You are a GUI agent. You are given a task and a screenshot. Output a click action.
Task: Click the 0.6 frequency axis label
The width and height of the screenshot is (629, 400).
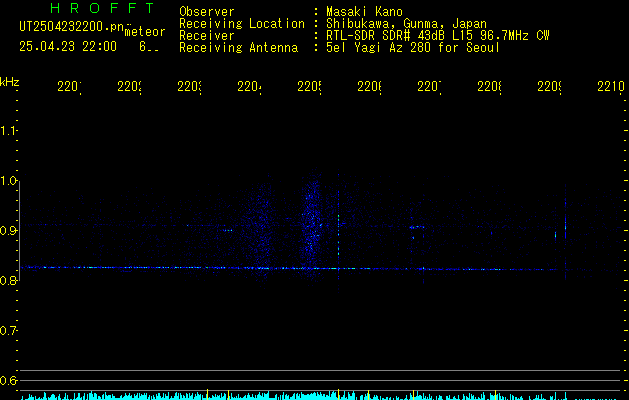pyautogui.click(x=8, y=380)
